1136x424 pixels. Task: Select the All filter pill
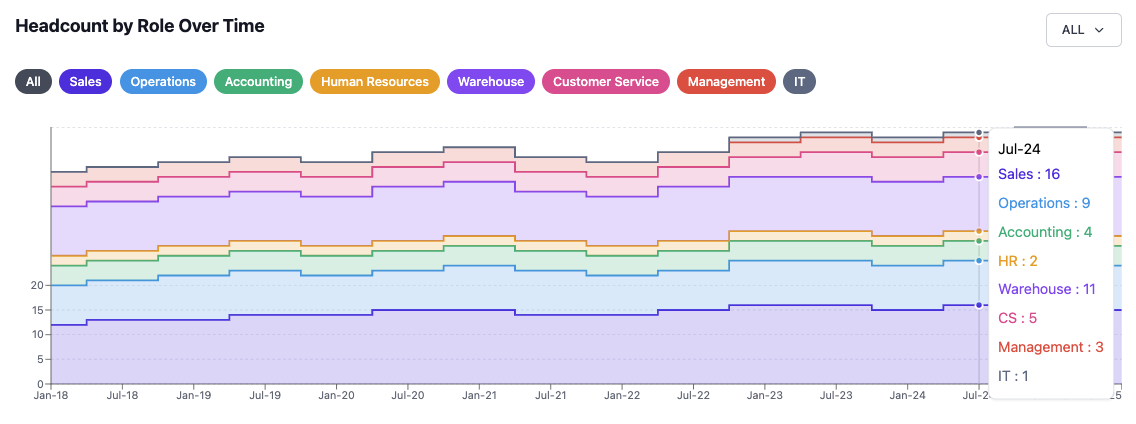click(x=33, y=82)
